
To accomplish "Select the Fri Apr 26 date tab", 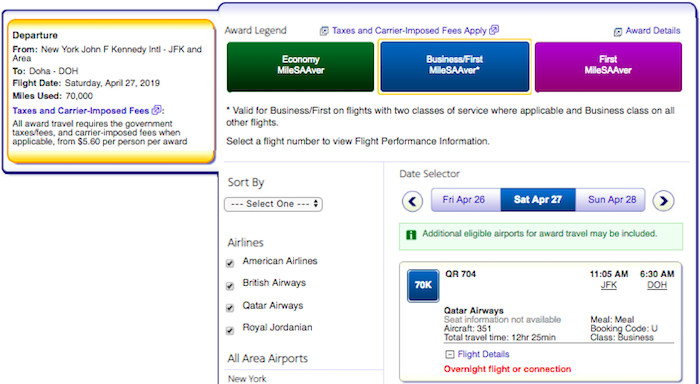I will 465,200.
